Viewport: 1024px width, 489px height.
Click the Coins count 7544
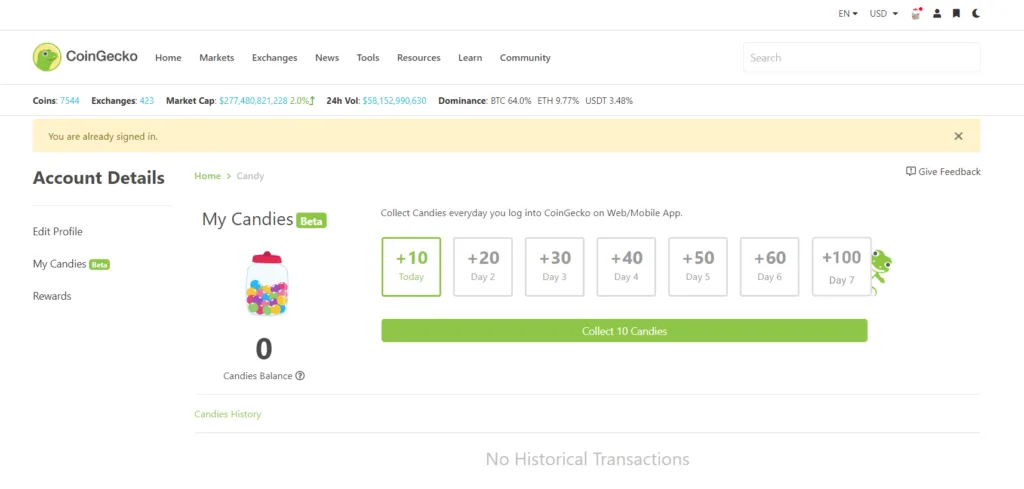tap(69, 101)
